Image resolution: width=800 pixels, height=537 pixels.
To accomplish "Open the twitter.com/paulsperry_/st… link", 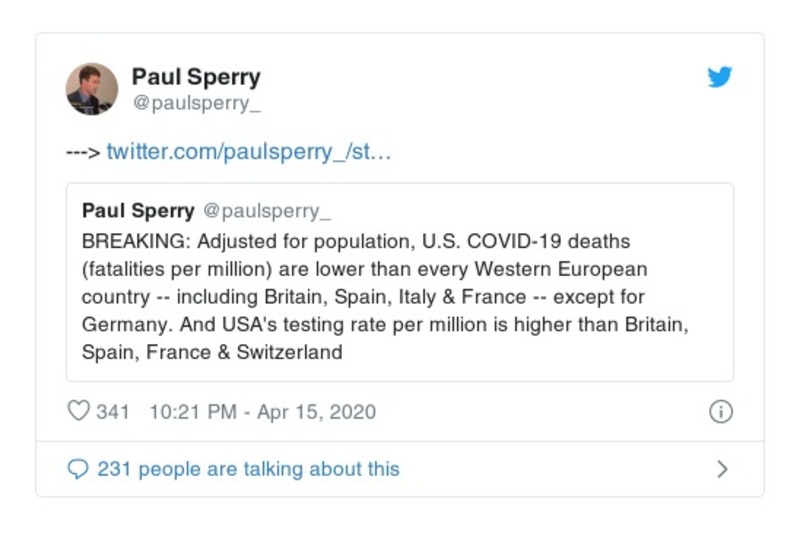I will pos(248,152).
